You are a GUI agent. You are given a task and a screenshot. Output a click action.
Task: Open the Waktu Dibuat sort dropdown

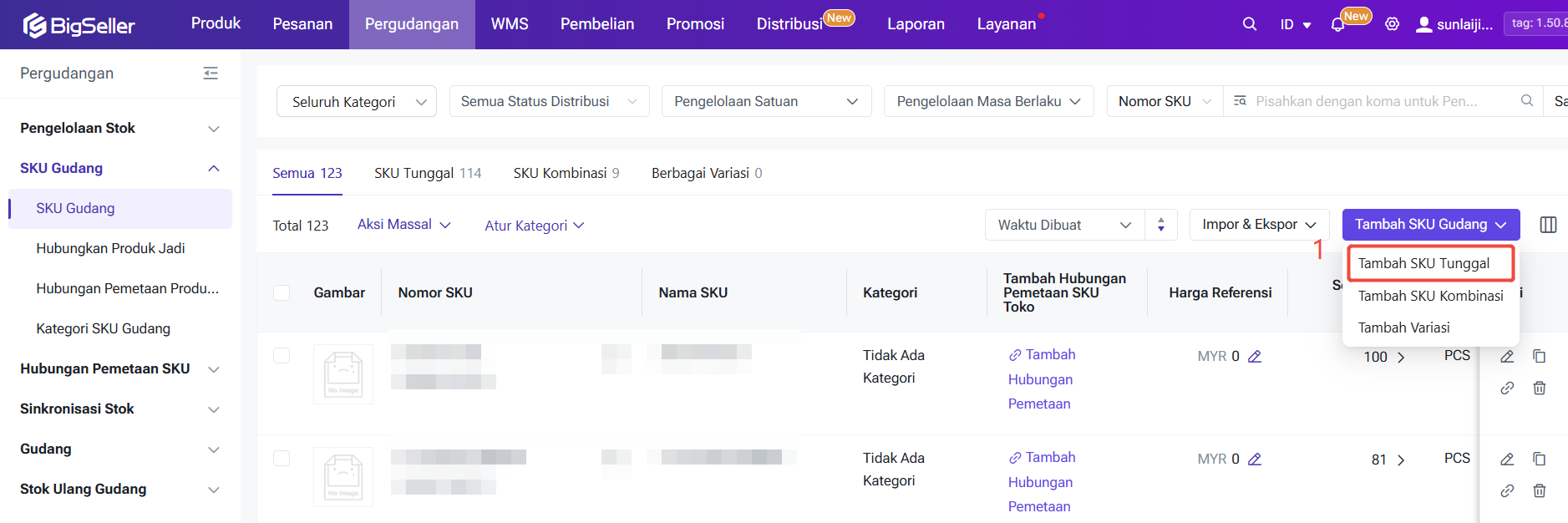click(x=1063, y=225)
